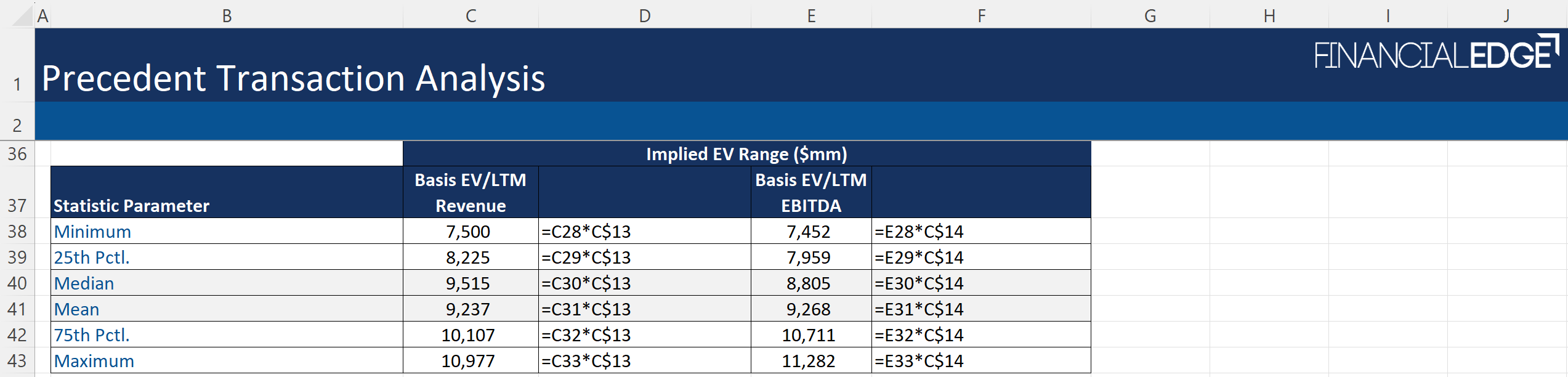Click the Basis EV/LTM Revenue header cell
This screenshot has height=377, width=1568.
[471, 192]
